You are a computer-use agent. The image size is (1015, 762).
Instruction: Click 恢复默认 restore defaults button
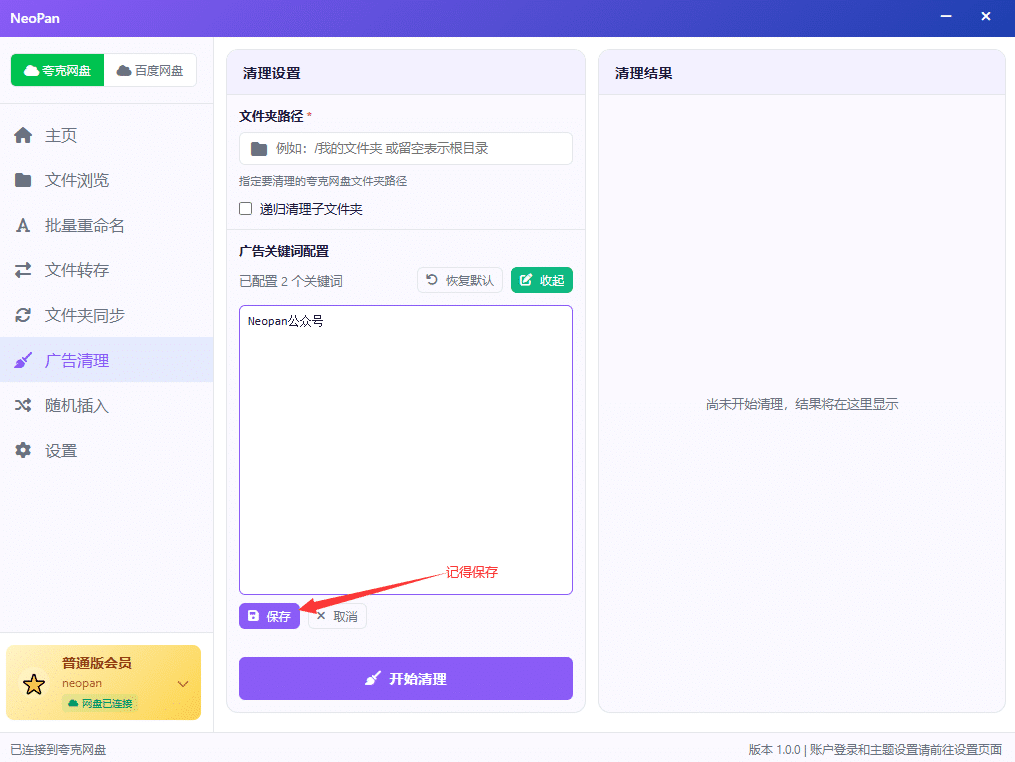[x=460, y=280]
